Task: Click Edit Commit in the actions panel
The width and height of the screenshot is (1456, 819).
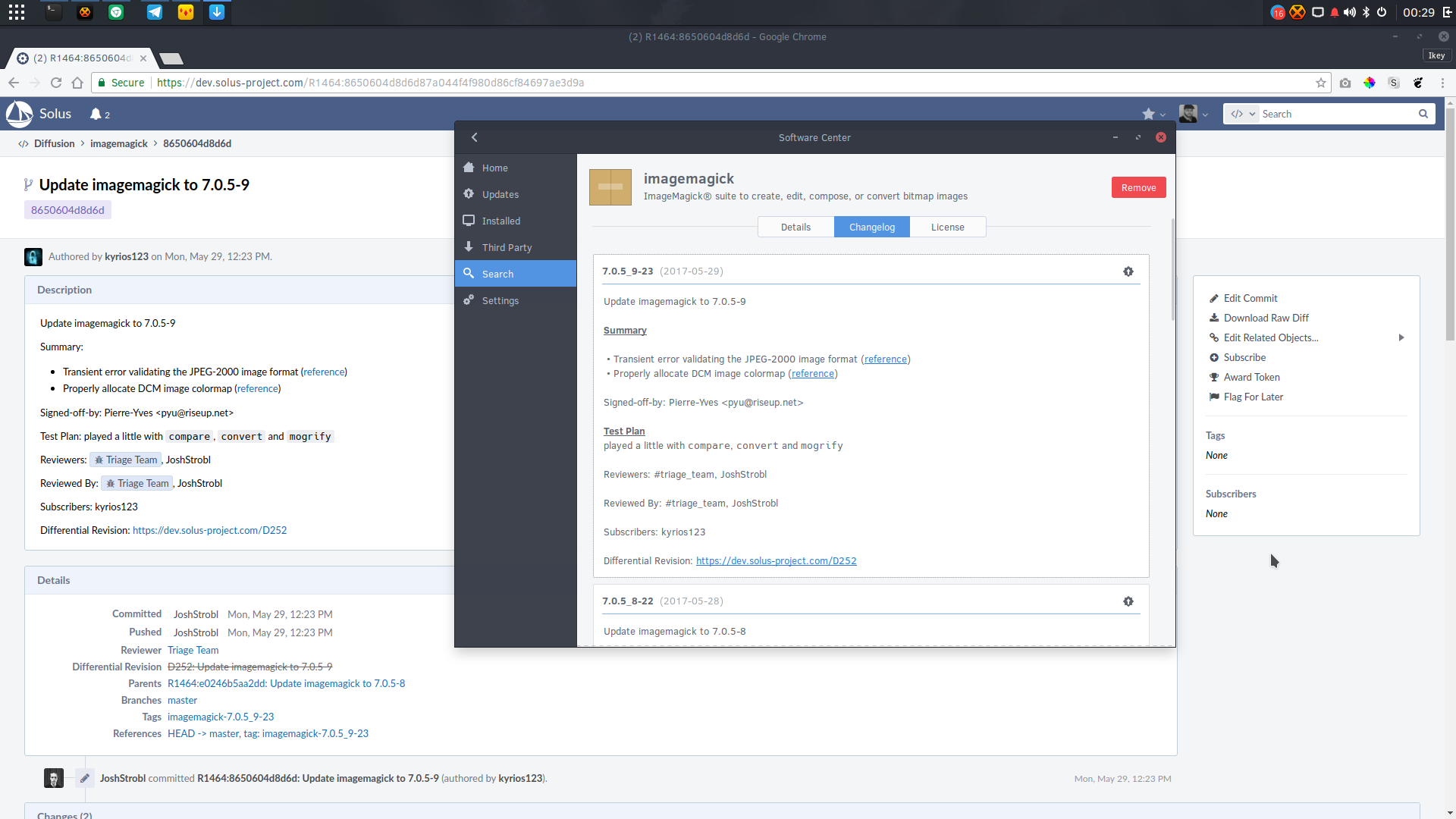Action: (1250, 298)
